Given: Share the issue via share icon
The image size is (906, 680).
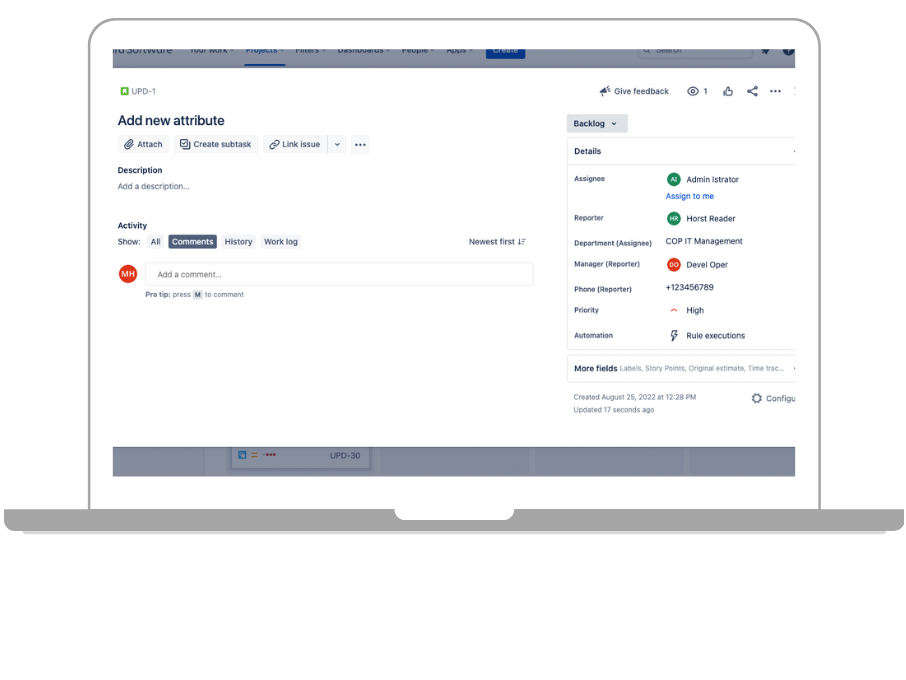Looking at the screenshot, I should (x=752, y=91).
